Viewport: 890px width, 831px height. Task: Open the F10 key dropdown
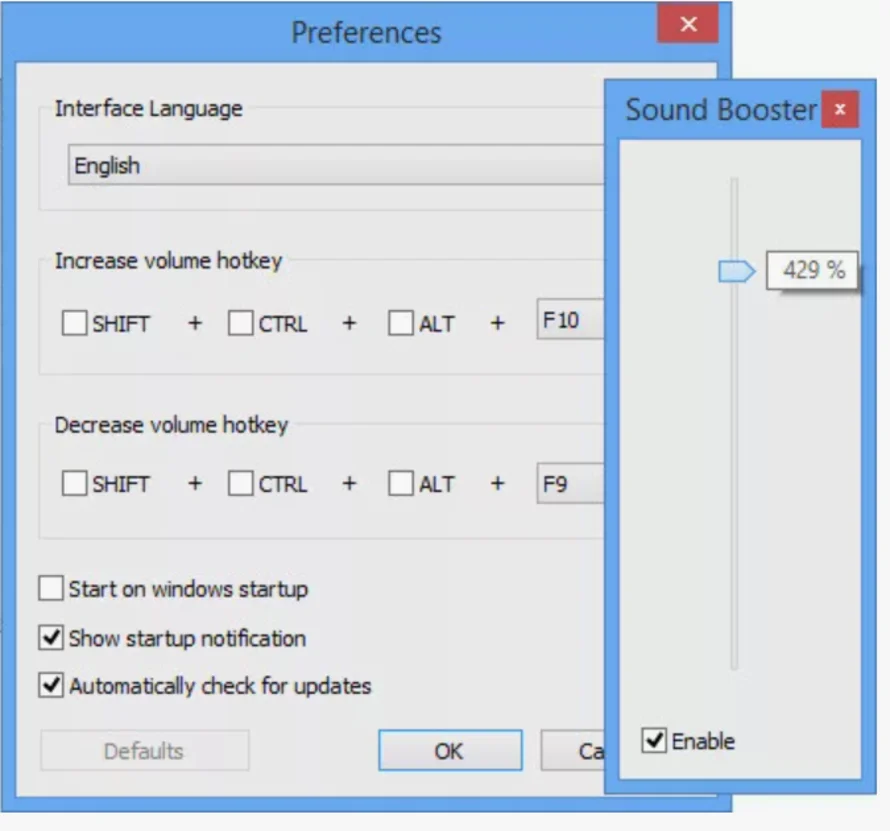coord(570,319)
